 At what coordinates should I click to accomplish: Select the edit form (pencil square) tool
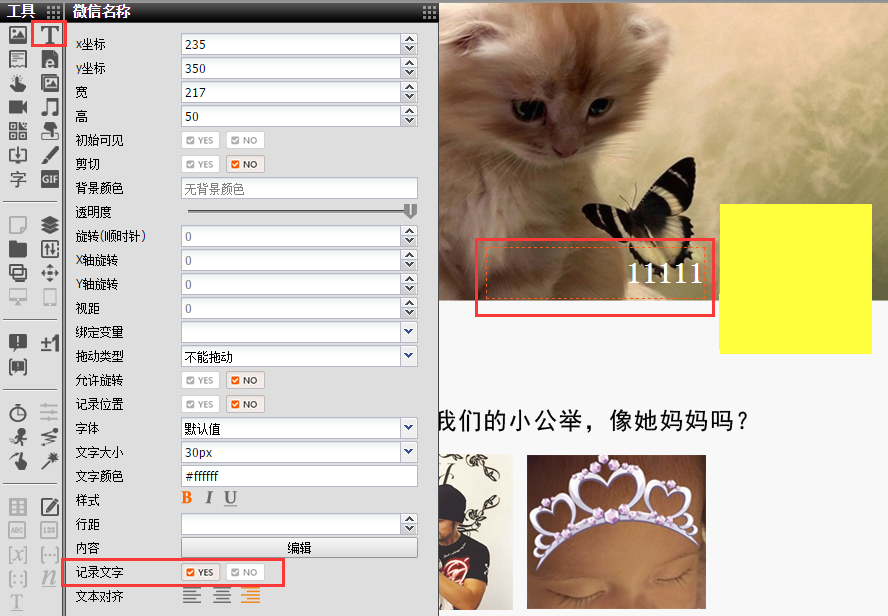(50, 506)
